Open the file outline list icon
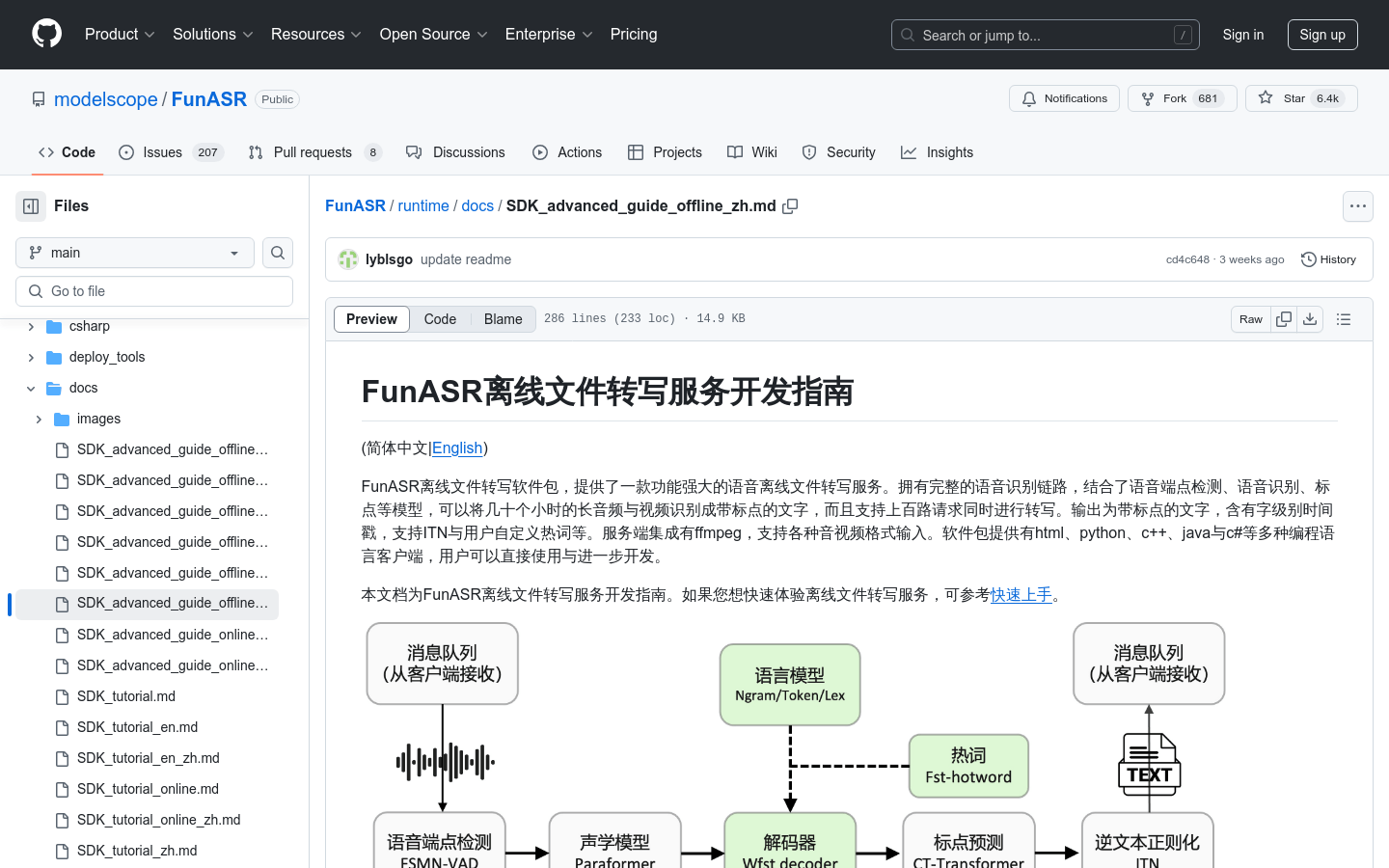 coord(1344,319)
